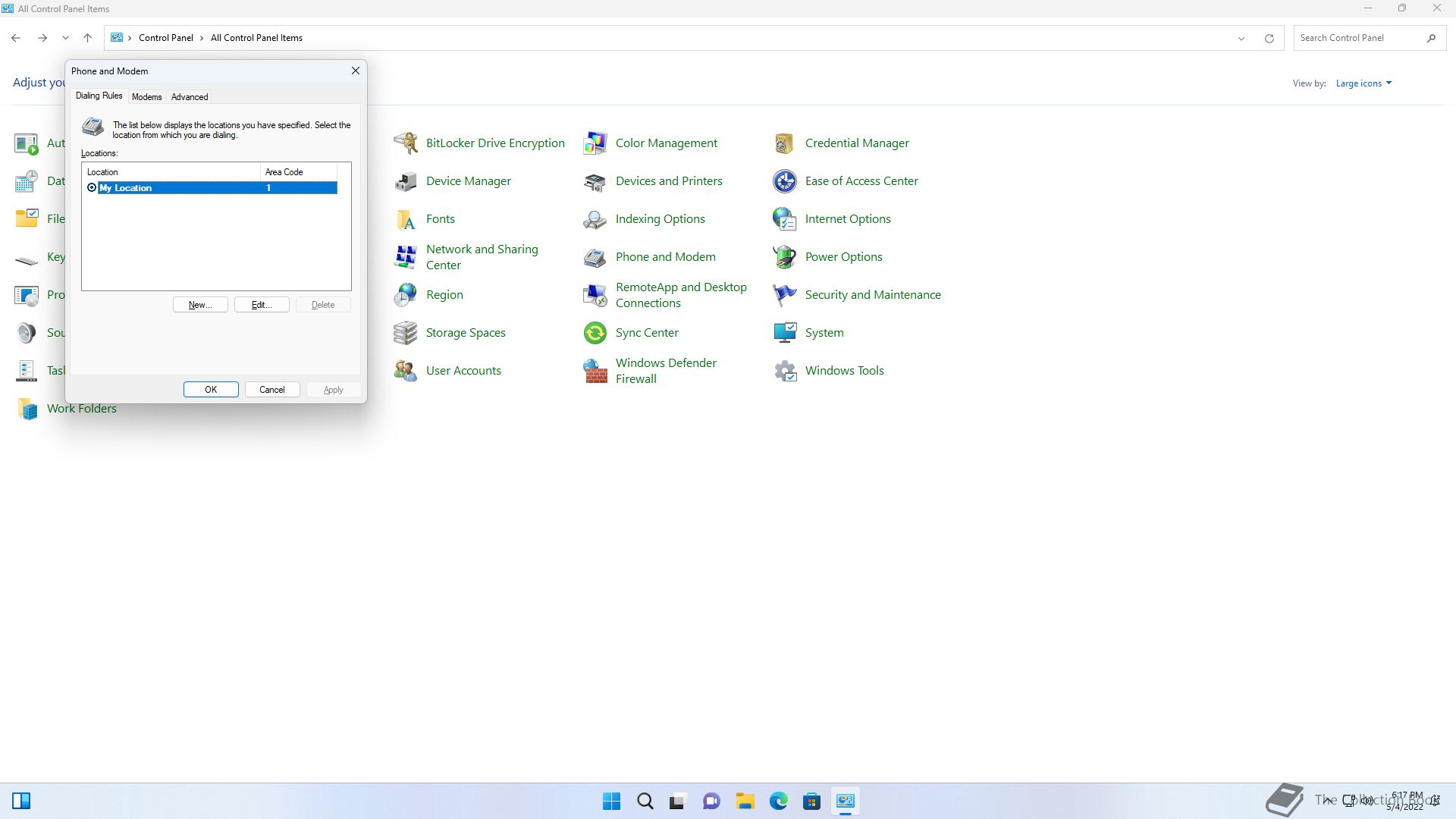The width and height of the screenshot is (1456, 819).
Task: Open Storage Spaces icon
Action: (406, 332)
